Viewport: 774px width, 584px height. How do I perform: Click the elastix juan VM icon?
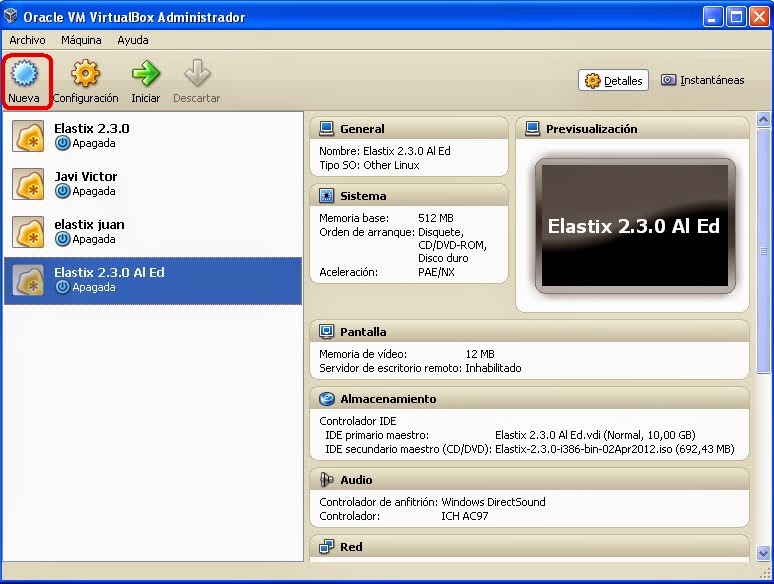click(x=28, y=232)
